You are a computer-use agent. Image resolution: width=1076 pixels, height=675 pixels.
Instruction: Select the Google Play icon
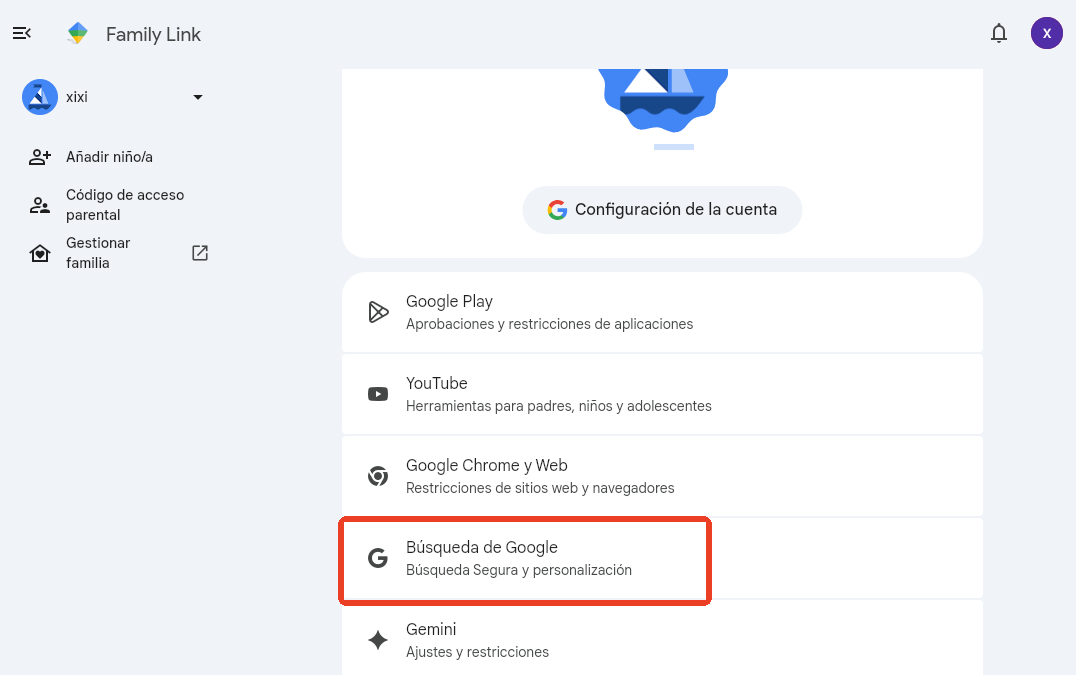[x=377, y=311]
